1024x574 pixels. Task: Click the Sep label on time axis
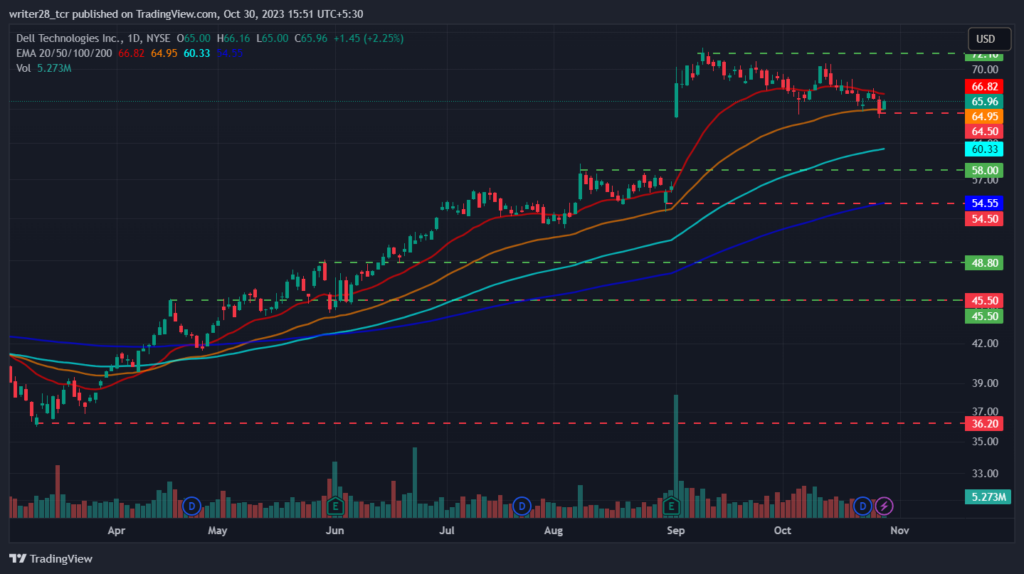point(676,531)
